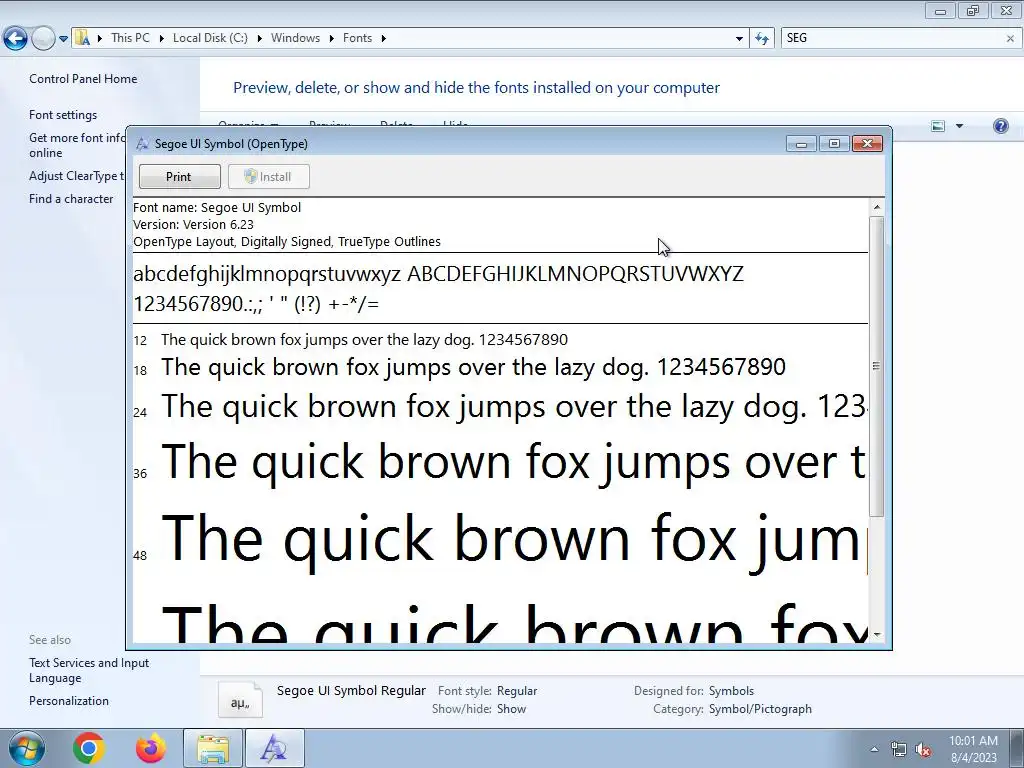Select This PC in the breadcrumb
Viewport: 1024px width, 768px height.
(x=130, y=38)
